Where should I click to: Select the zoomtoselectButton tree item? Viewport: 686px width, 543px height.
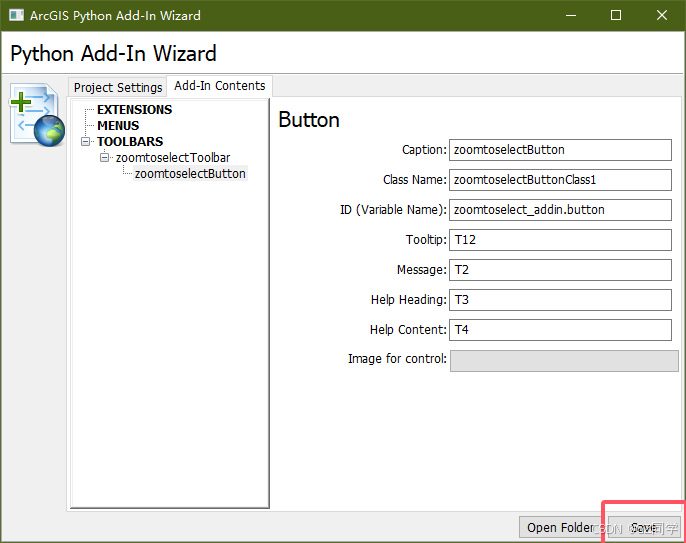[x=190, y=174]
